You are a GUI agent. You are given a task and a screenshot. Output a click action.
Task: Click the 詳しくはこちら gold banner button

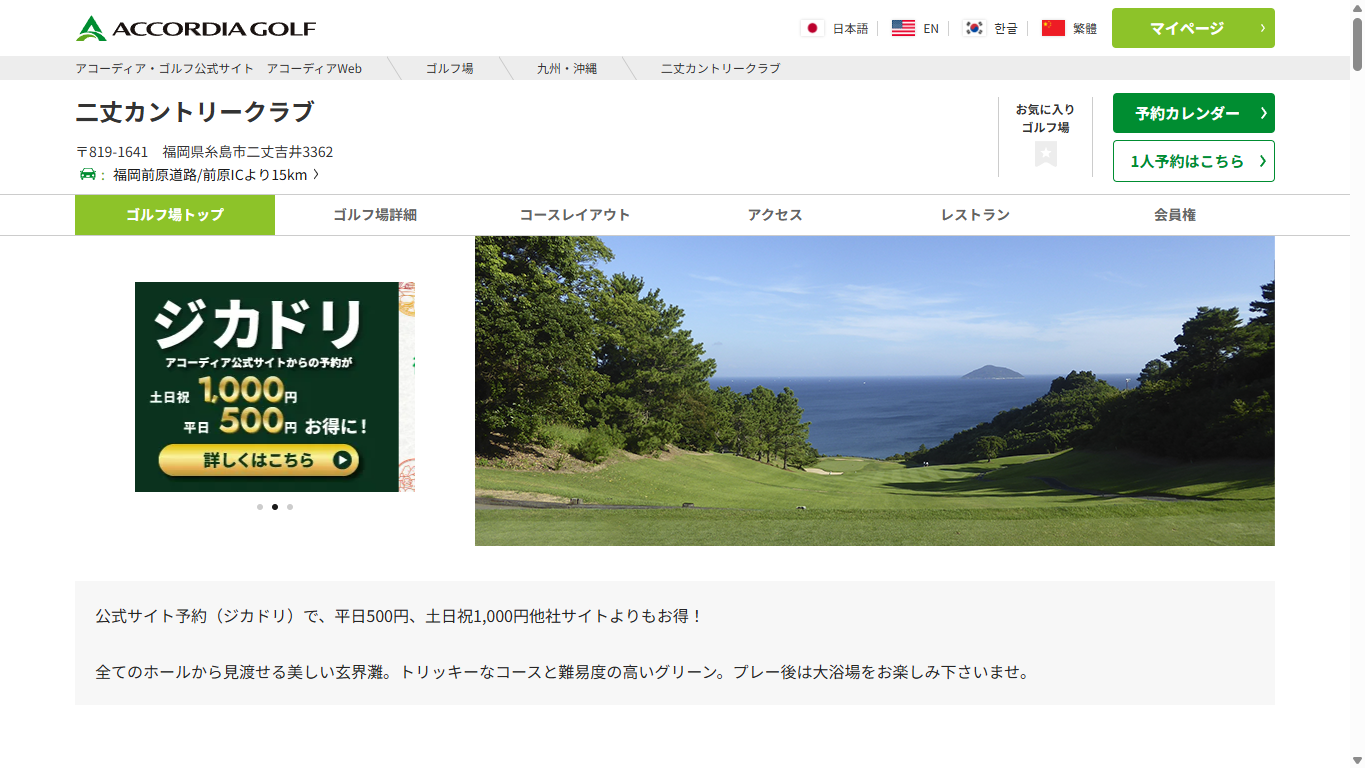(259, 460)
